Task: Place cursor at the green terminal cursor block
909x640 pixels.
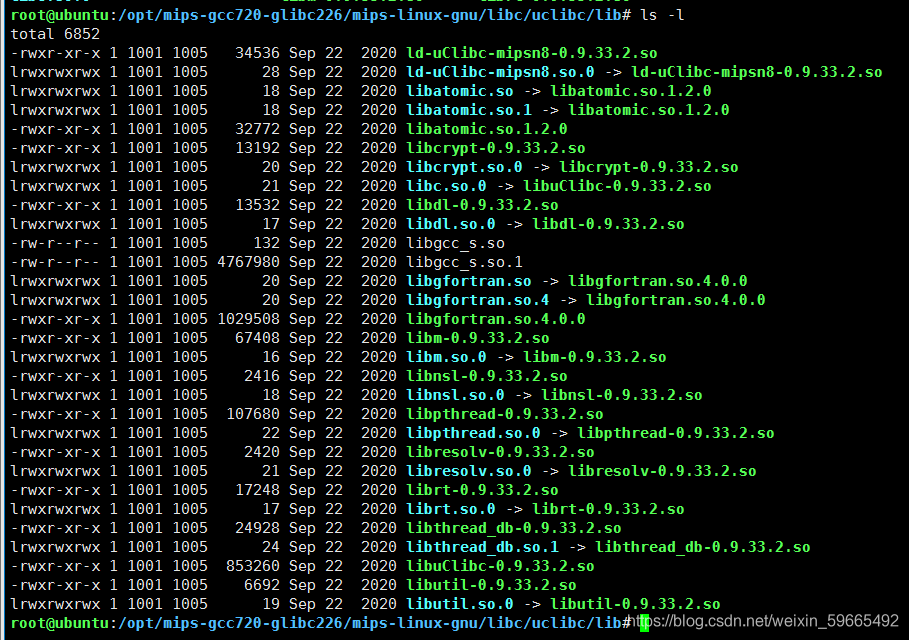Action: tap(644, 623)
